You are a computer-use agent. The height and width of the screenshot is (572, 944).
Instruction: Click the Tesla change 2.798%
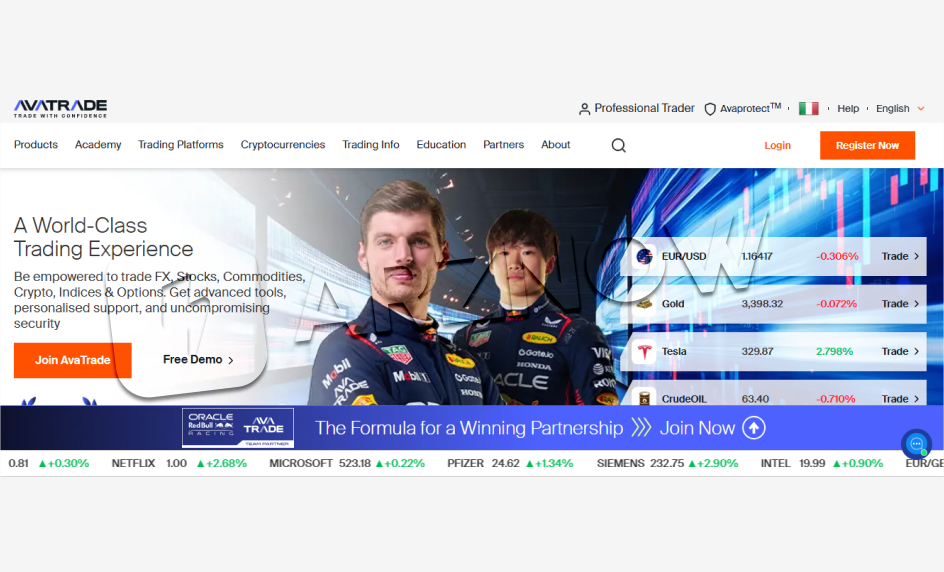pyautogui.click(x=834, y=352)
